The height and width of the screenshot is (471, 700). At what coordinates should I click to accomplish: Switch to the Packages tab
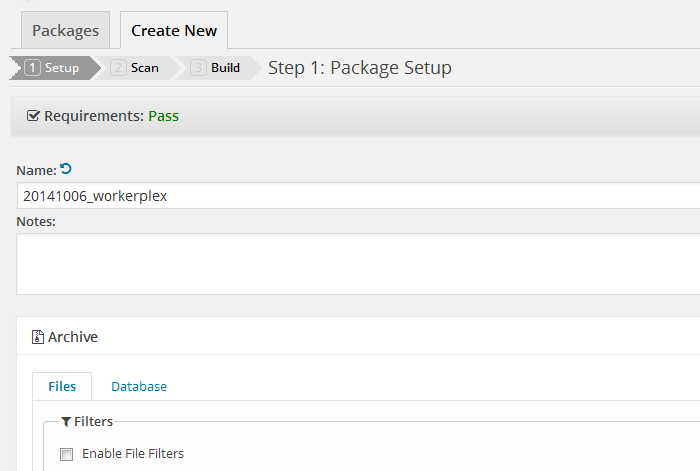click(66, 30)
